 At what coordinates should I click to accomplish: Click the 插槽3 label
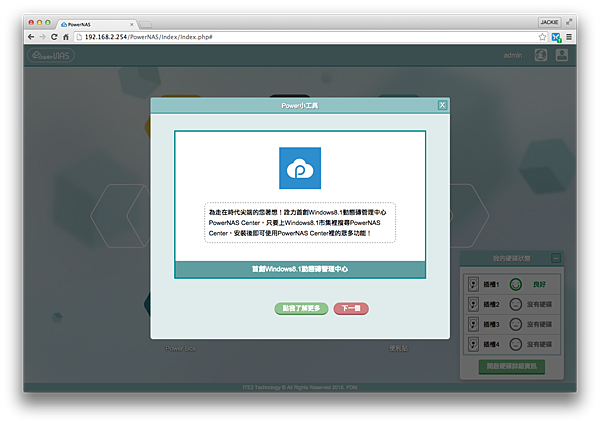coord(491,324)
